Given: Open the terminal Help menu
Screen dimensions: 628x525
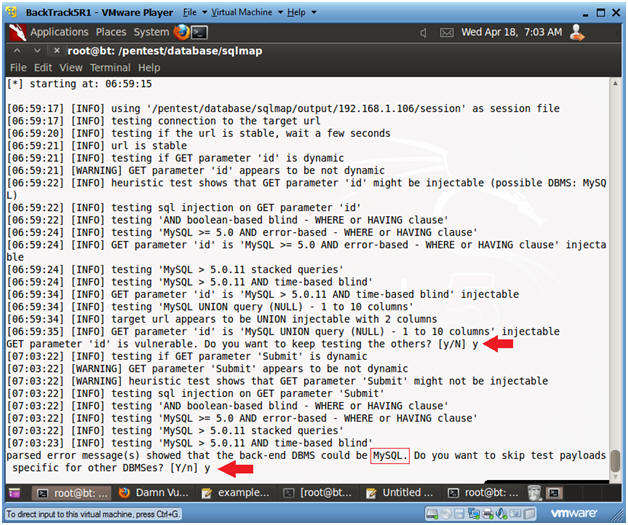Looking at the screenshot, I should [149, 68].
